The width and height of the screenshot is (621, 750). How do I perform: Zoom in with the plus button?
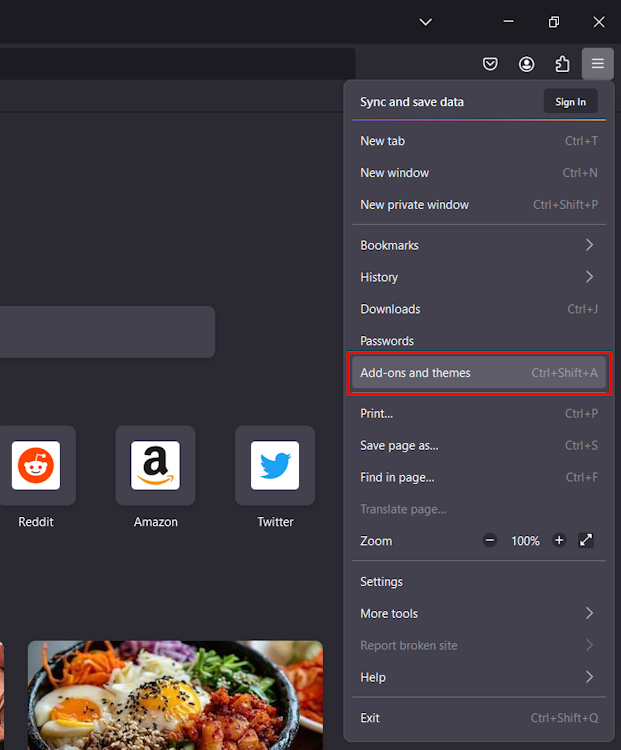click(x=559, y=540)
